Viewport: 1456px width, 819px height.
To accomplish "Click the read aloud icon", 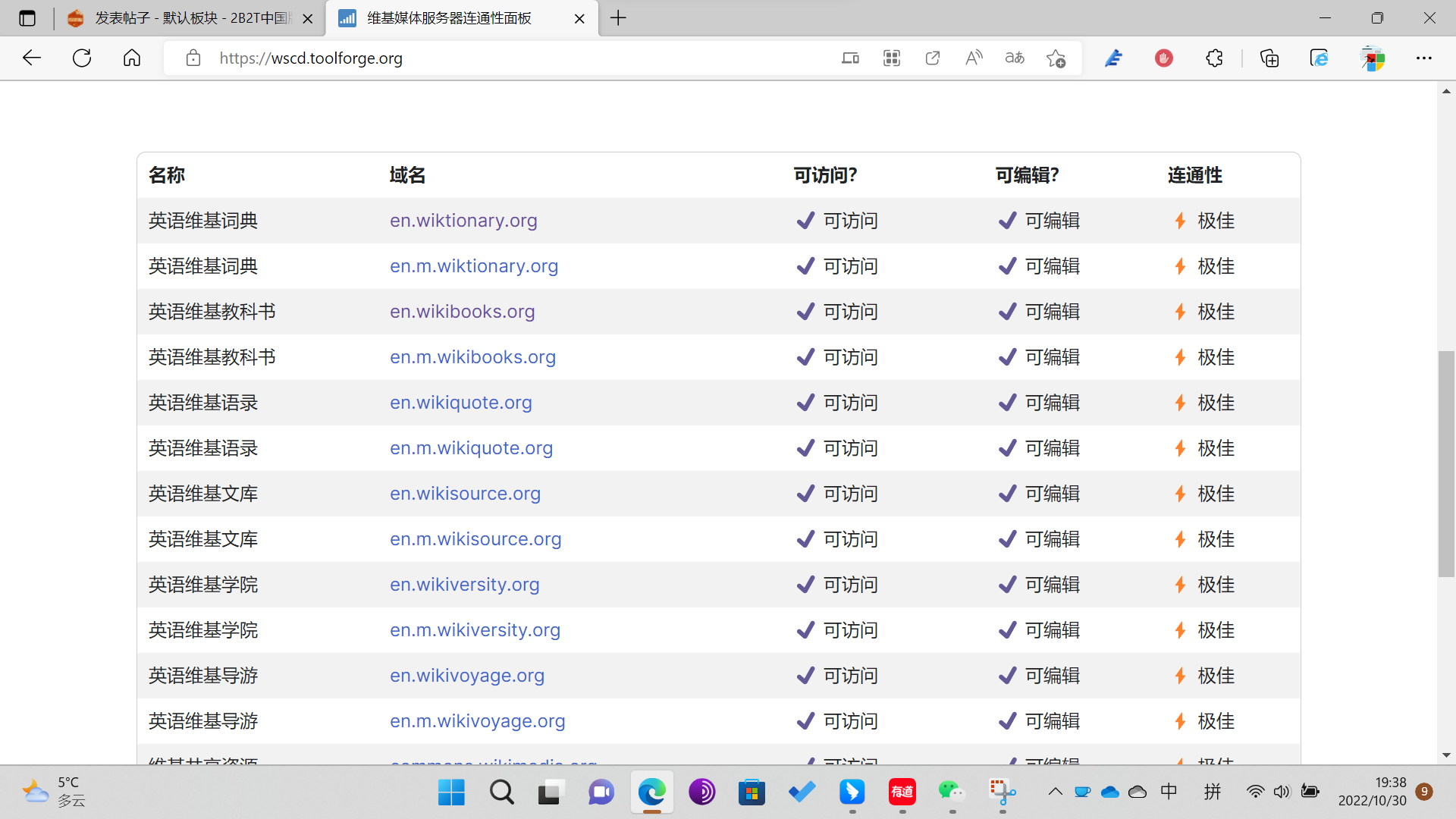I will (x=974, y=58).
